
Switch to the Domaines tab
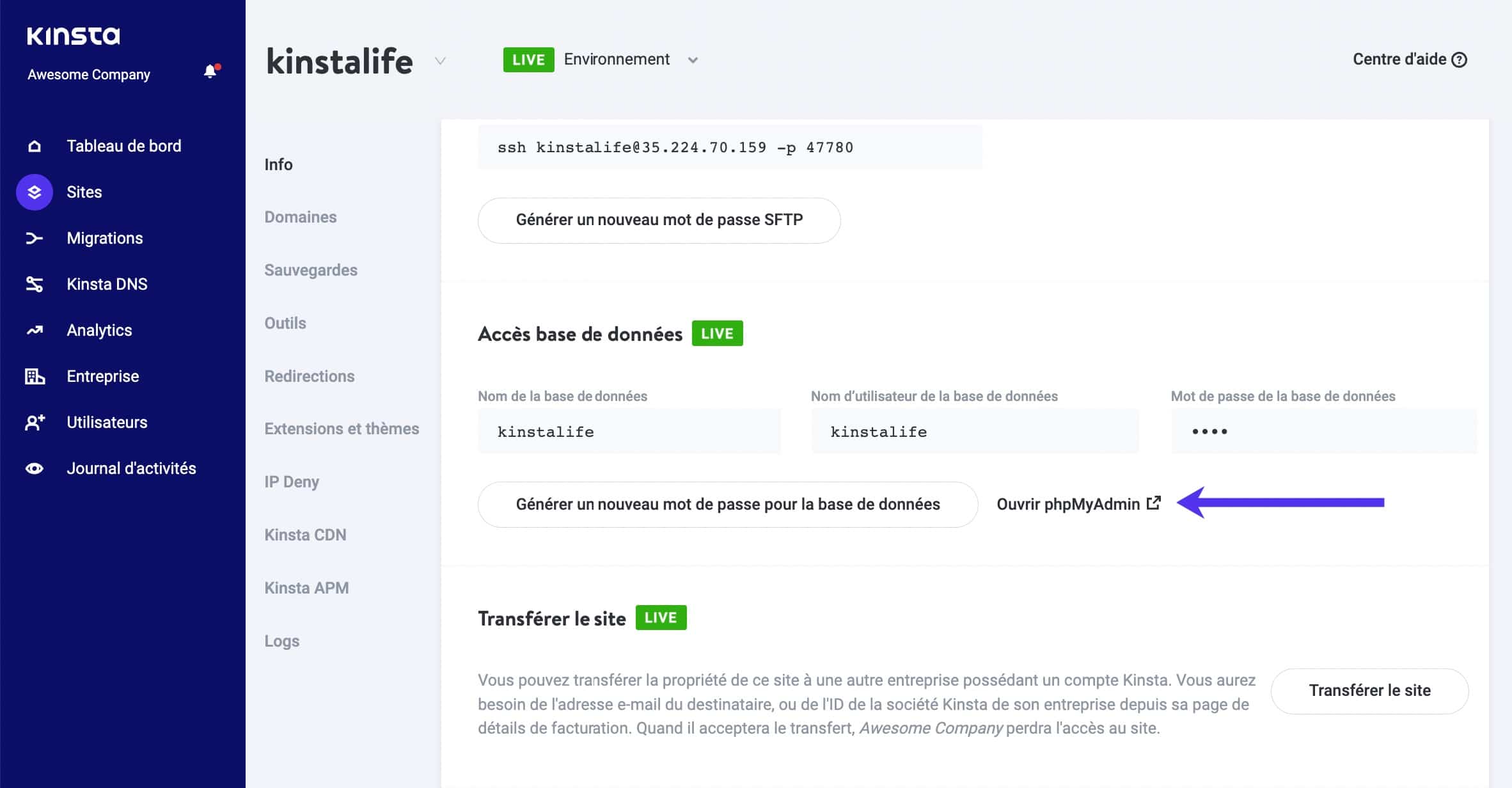[300, 217]
